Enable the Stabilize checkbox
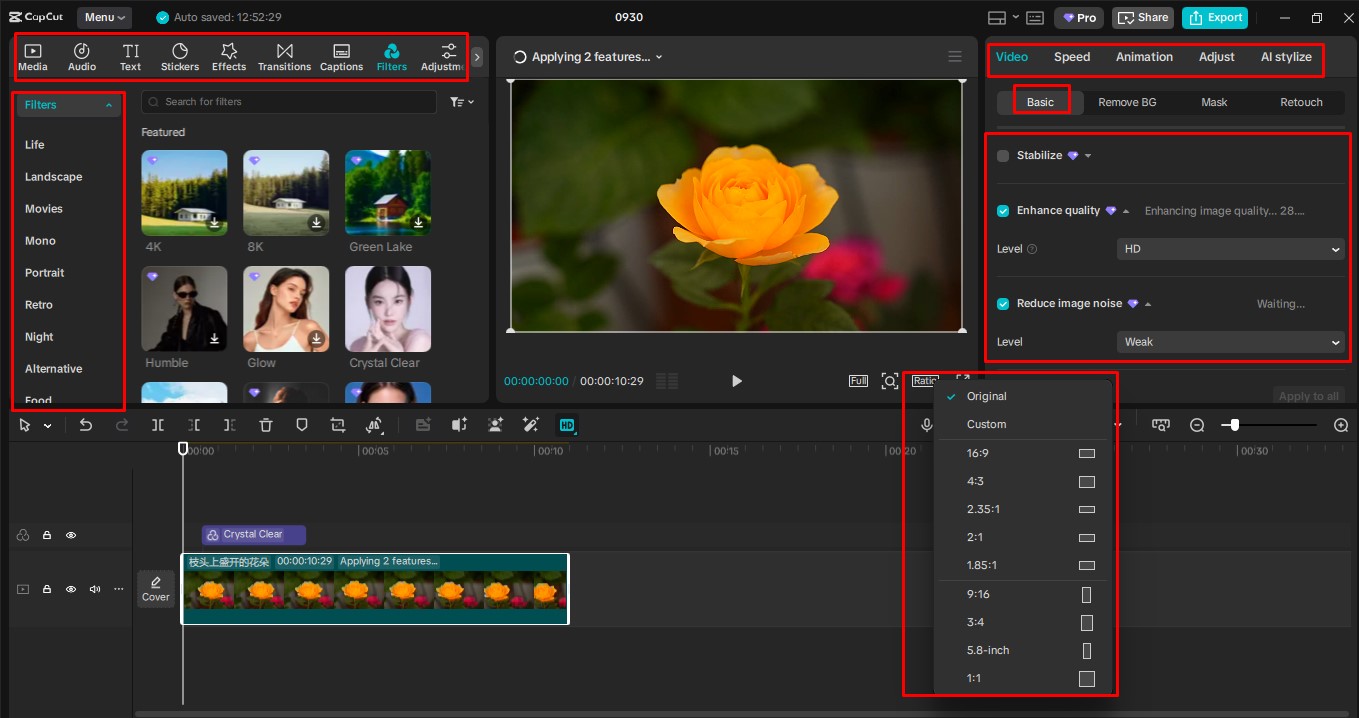This screenshot has width=1359, height=718. tap(1002, 155)
